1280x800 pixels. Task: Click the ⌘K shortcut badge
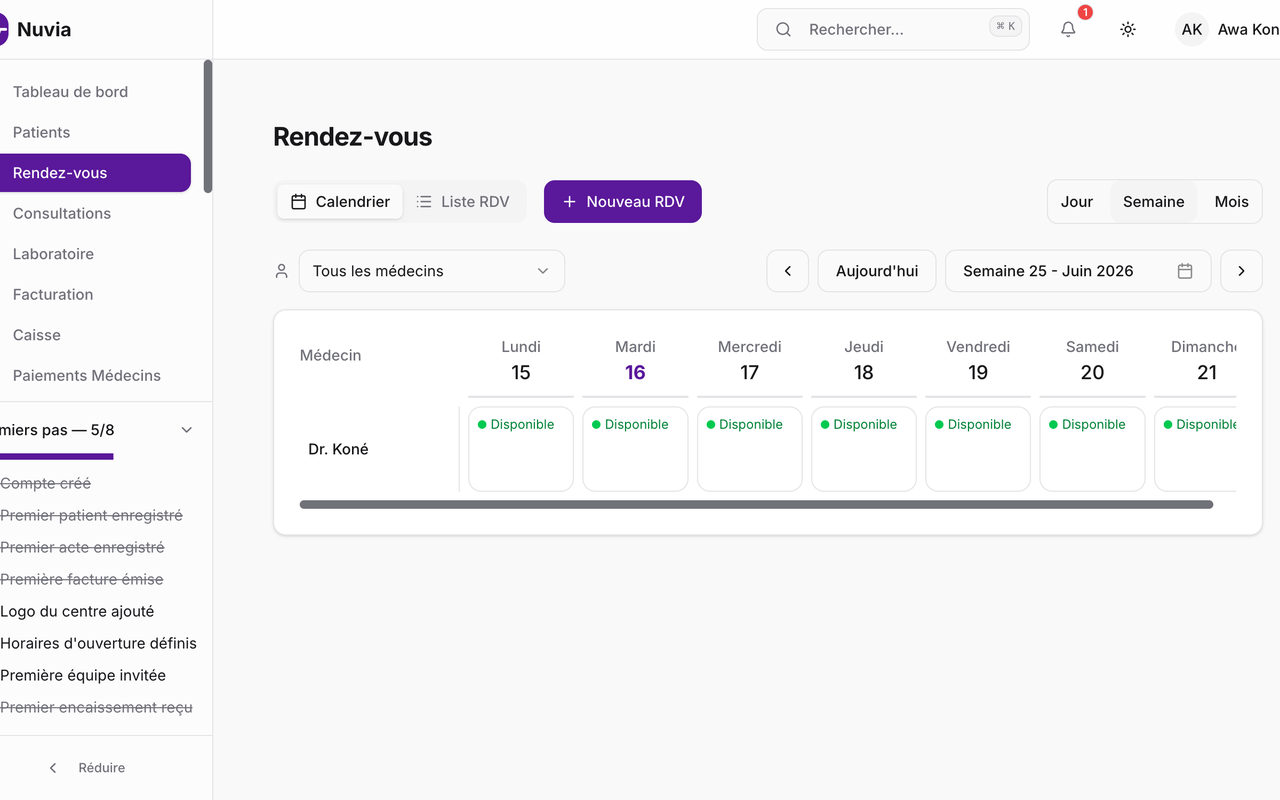(1005, 27)
